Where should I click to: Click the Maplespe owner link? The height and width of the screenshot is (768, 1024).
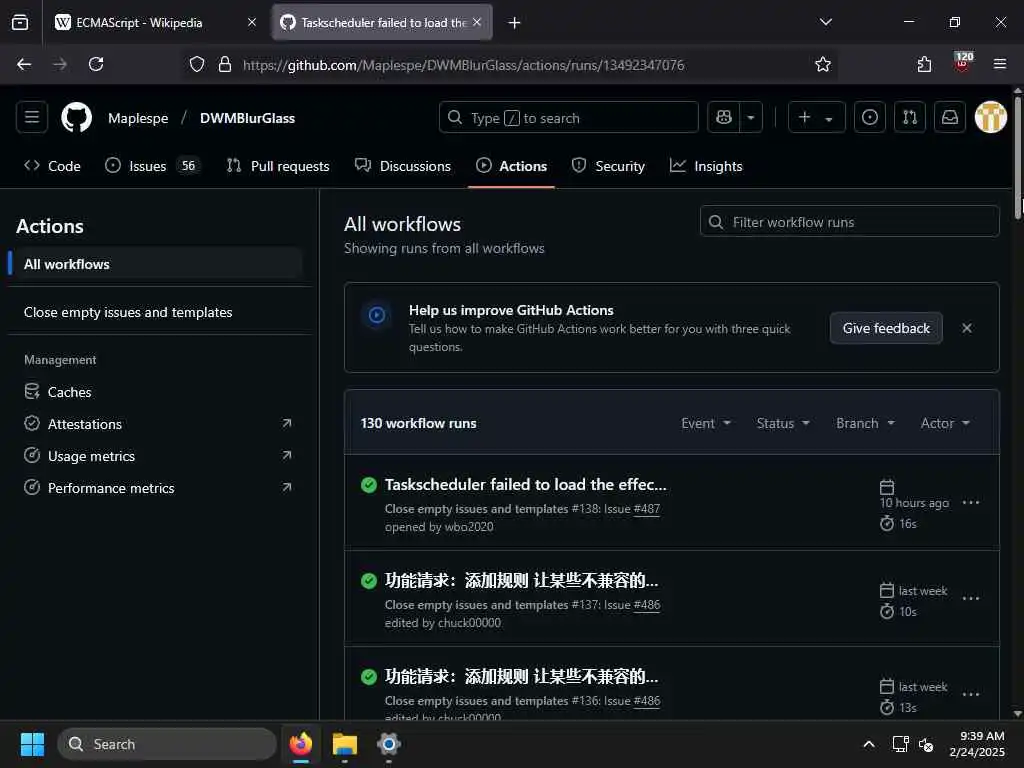(138, 118)
